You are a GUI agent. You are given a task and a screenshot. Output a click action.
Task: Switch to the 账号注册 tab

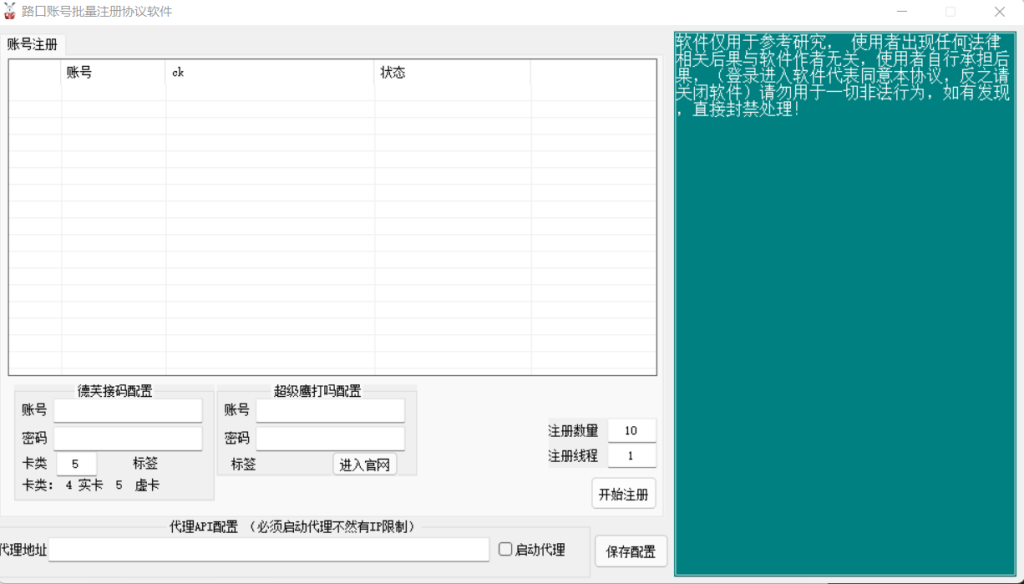click(x=33, y=44)
